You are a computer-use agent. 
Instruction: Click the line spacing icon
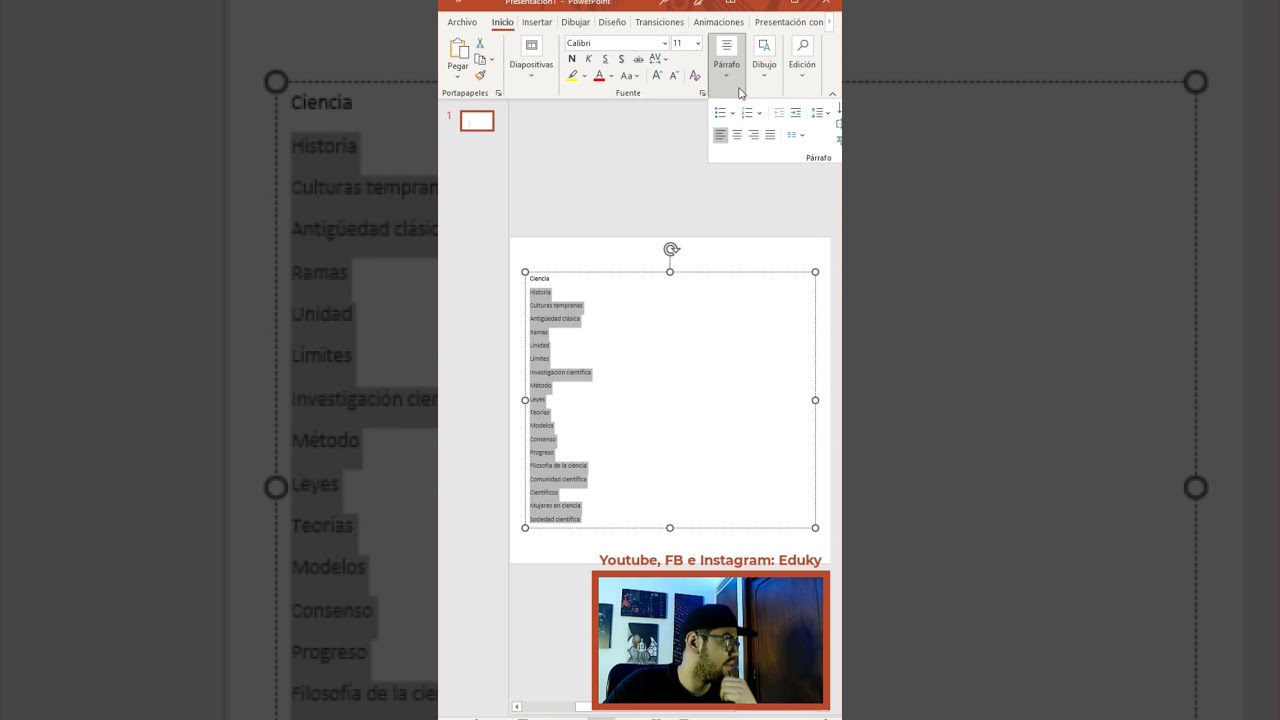(x=817, y=113)
